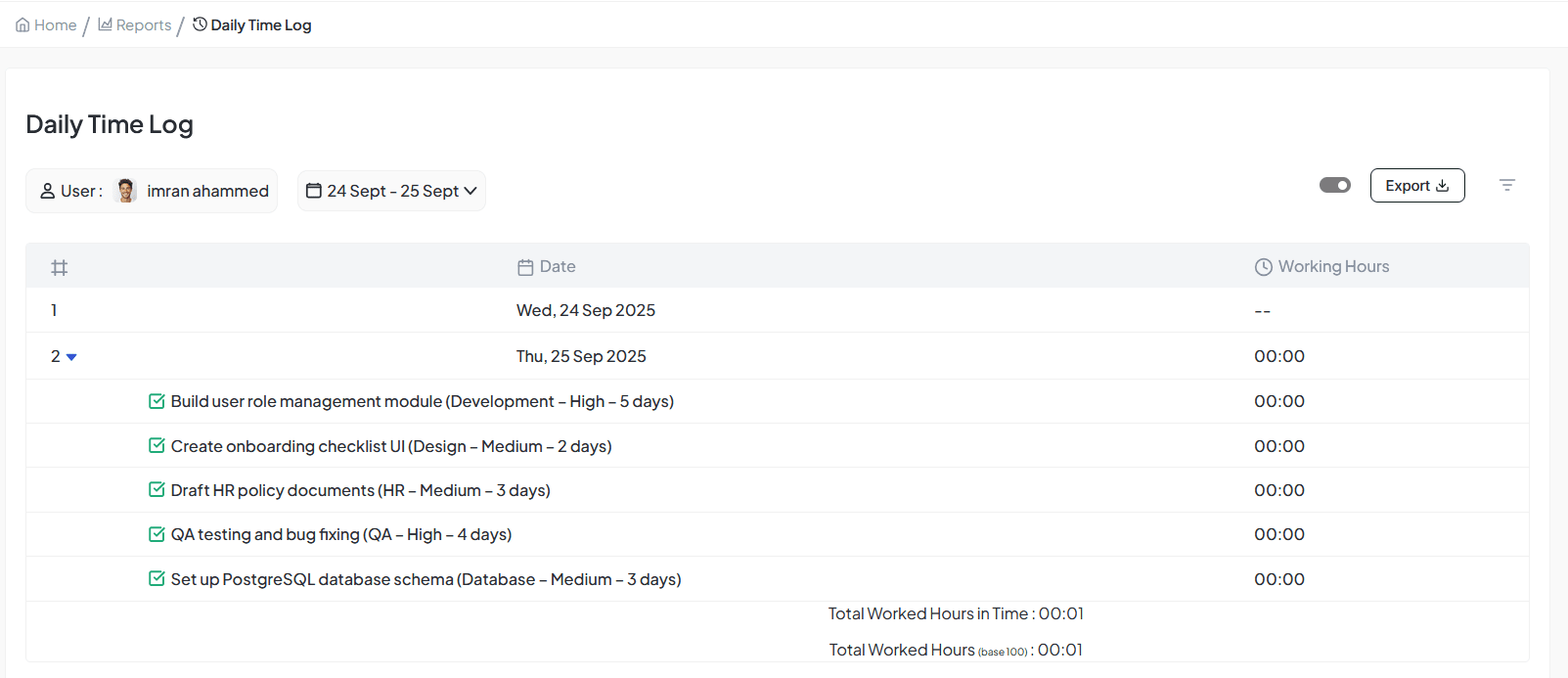Click imran ahammed's avatar picture

pos(125,191)
